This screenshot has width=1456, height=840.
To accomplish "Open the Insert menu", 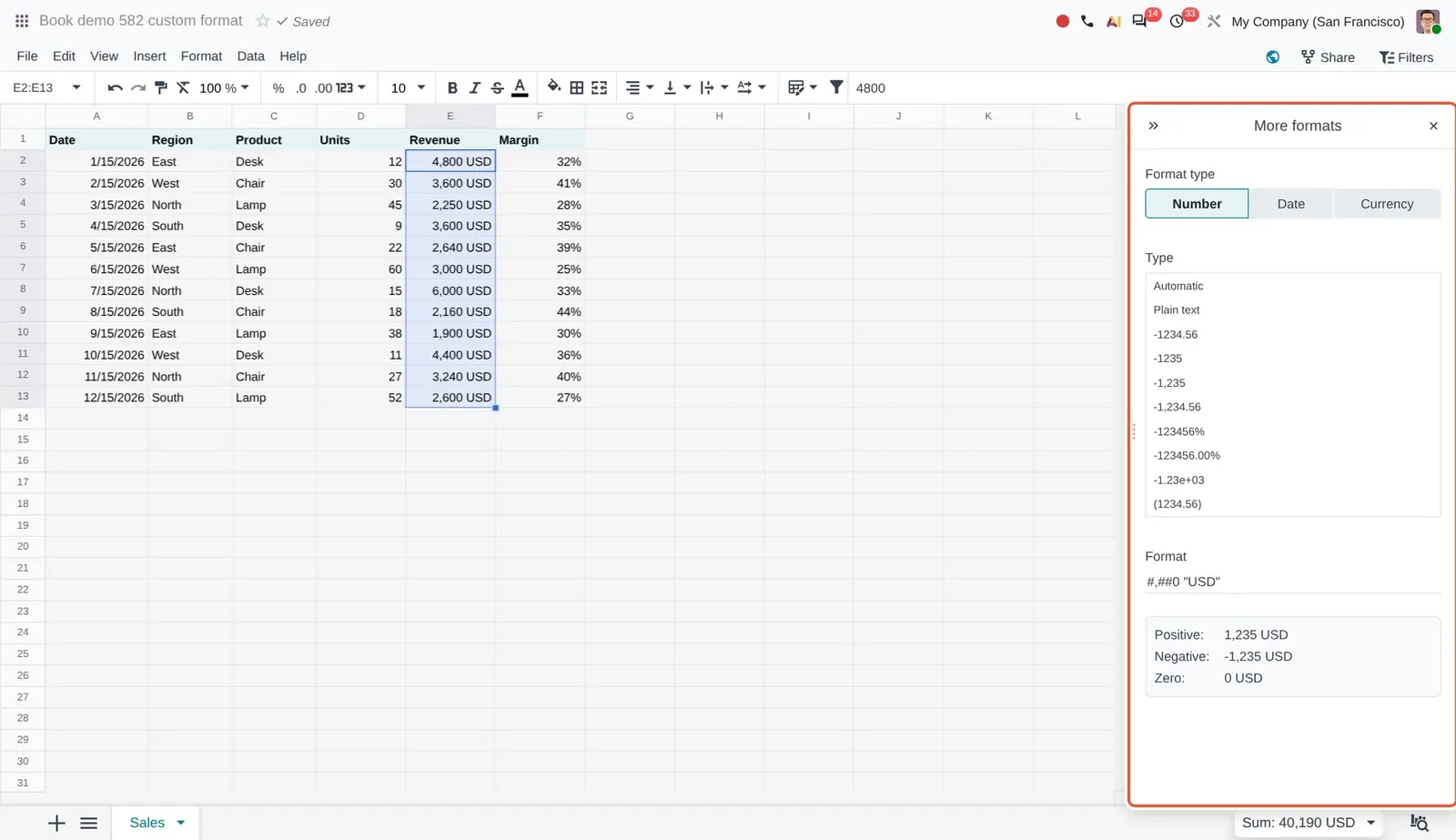I will tap(149, 56).
